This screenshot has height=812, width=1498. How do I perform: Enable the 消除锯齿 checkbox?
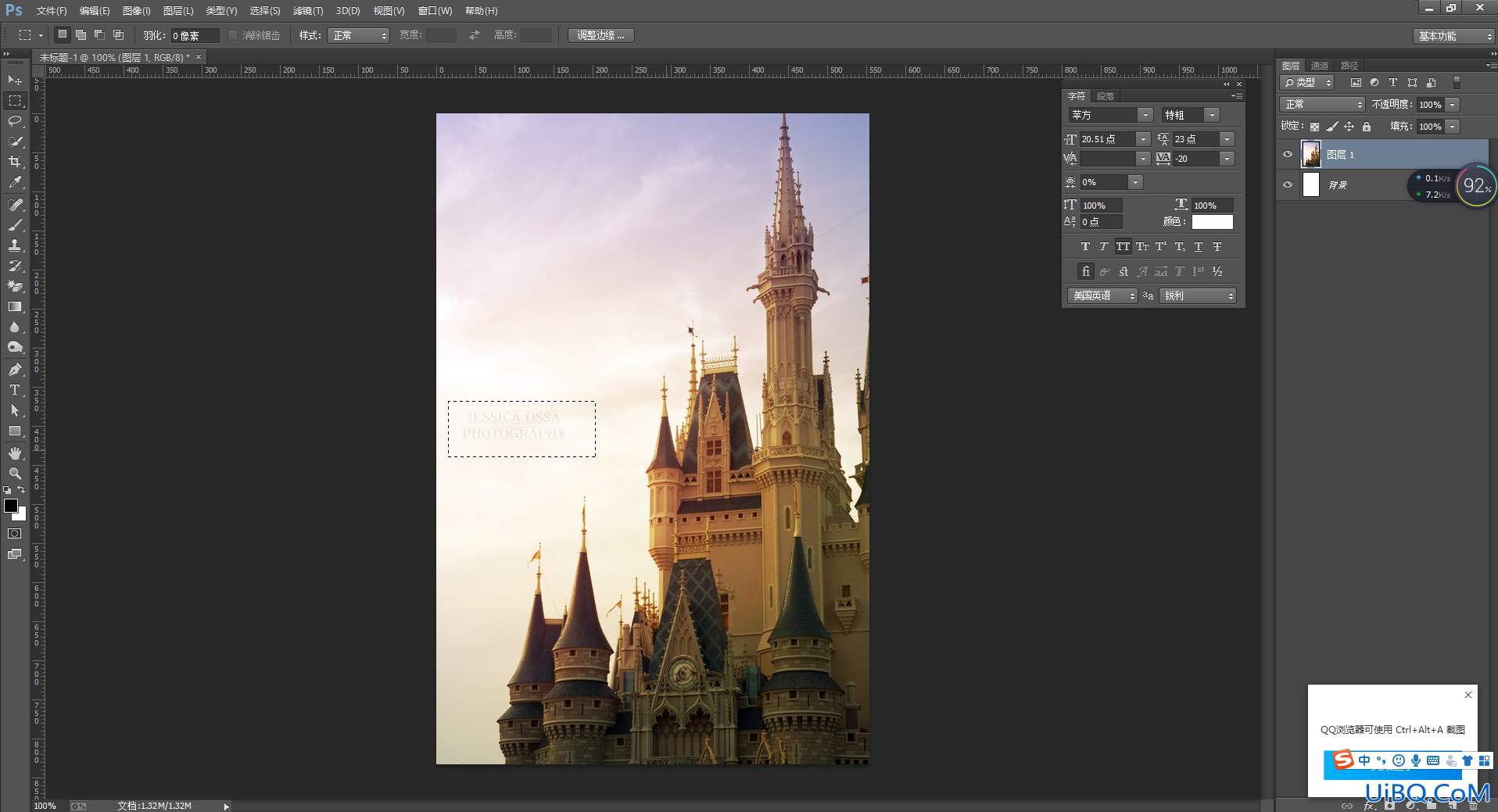pyautogui.click(x=233, y=35)
